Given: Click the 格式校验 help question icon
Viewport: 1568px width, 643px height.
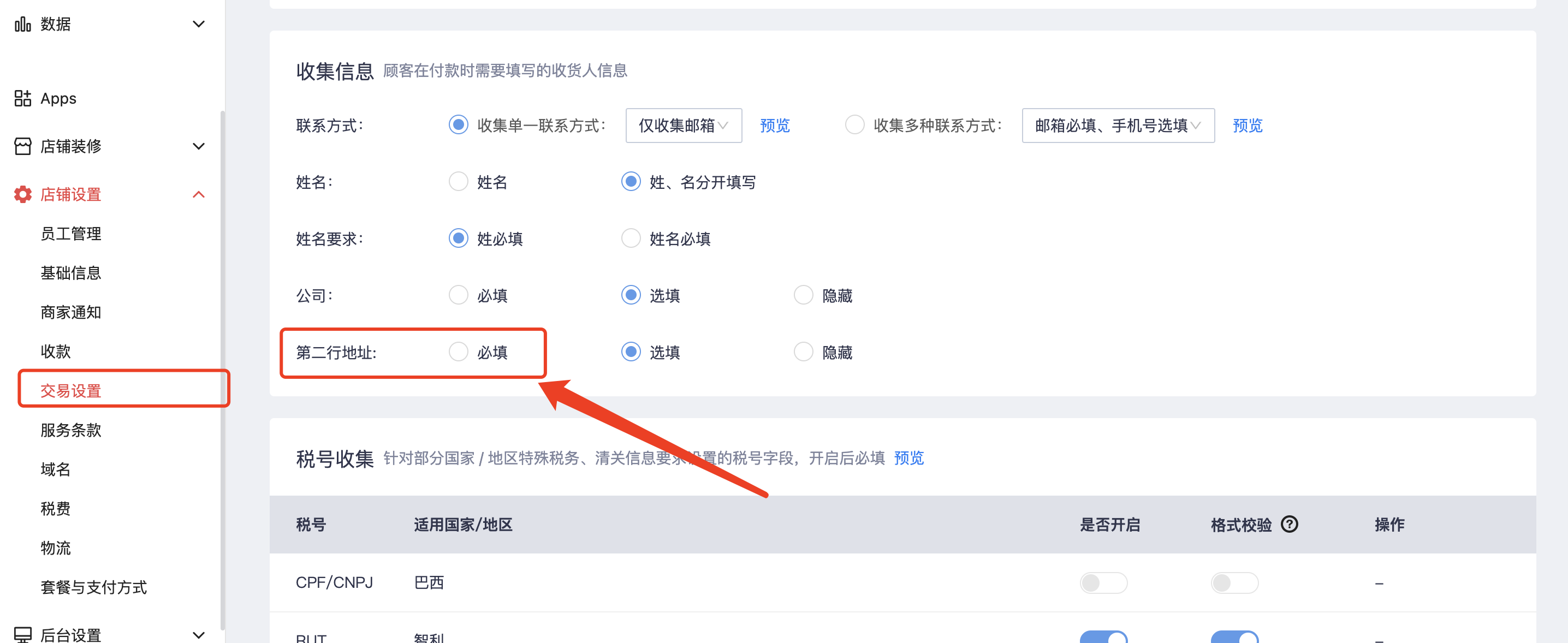Looking at the screenshot, I should click(1289, 524).
